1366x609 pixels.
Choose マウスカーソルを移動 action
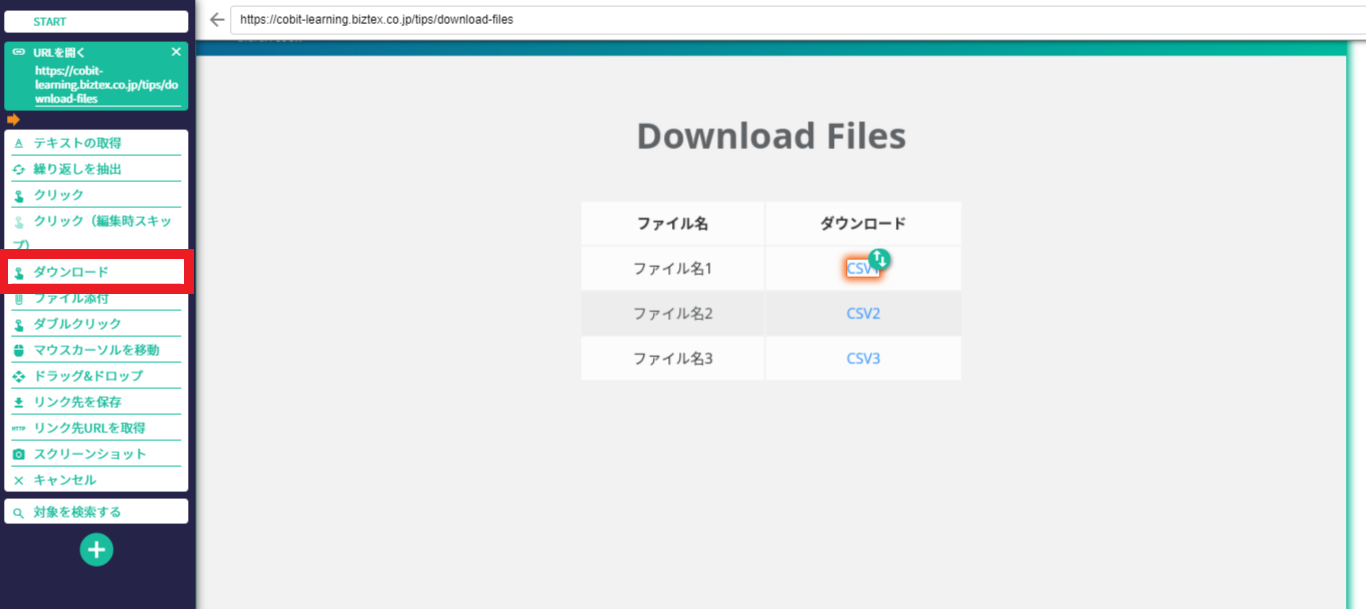[96, 350]
